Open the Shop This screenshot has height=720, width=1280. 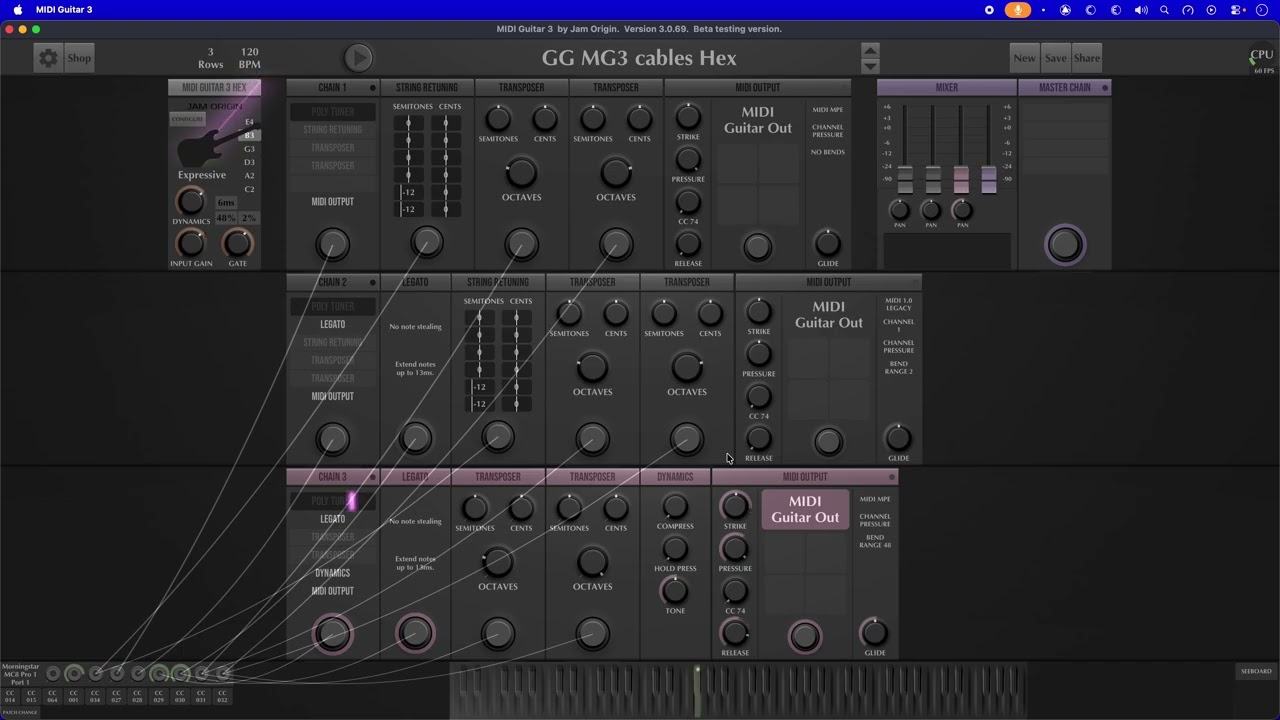(79, 58)
